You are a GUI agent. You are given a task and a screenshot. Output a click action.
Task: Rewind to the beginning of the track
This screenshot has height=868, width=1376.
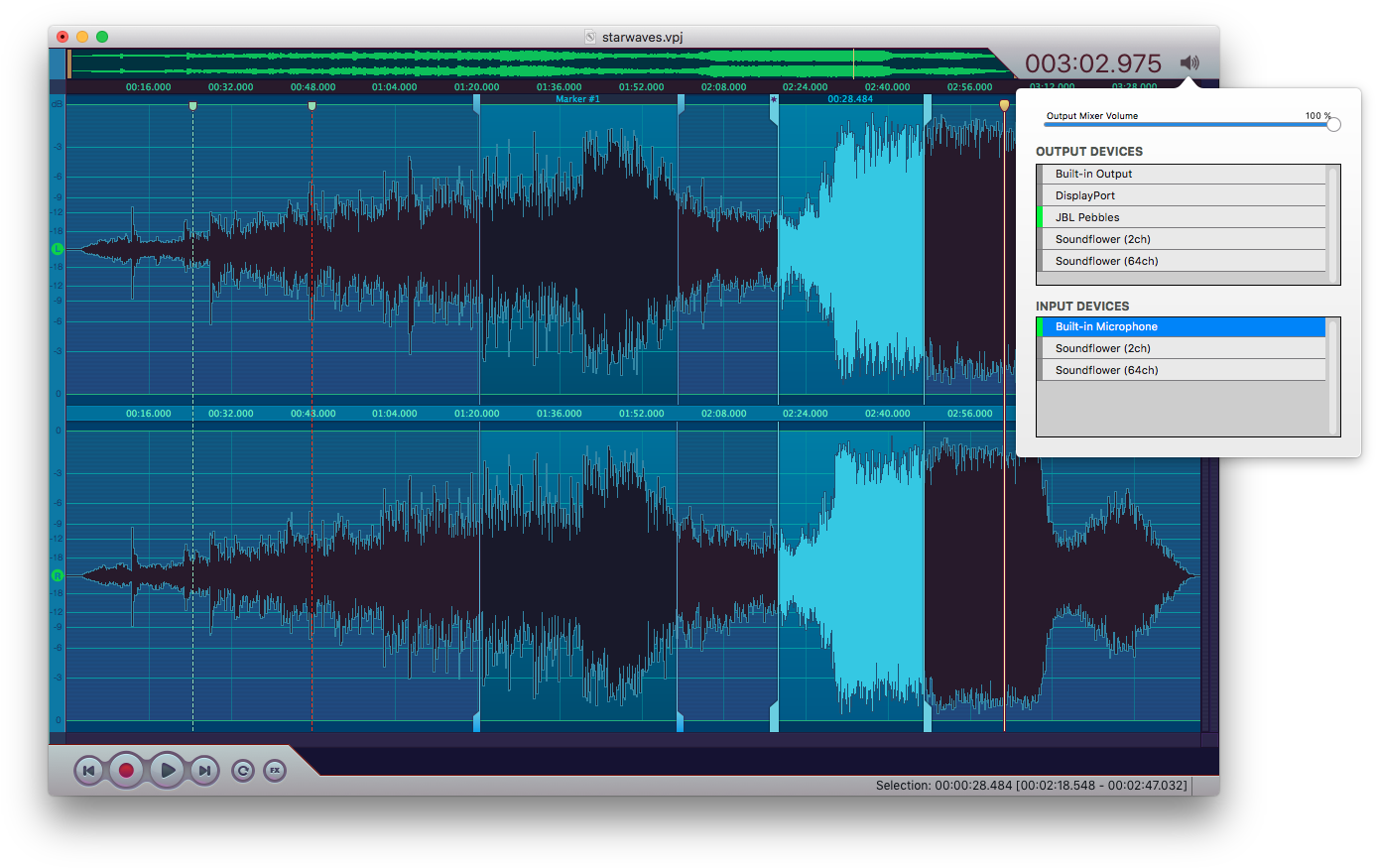(x=89, y=770)
